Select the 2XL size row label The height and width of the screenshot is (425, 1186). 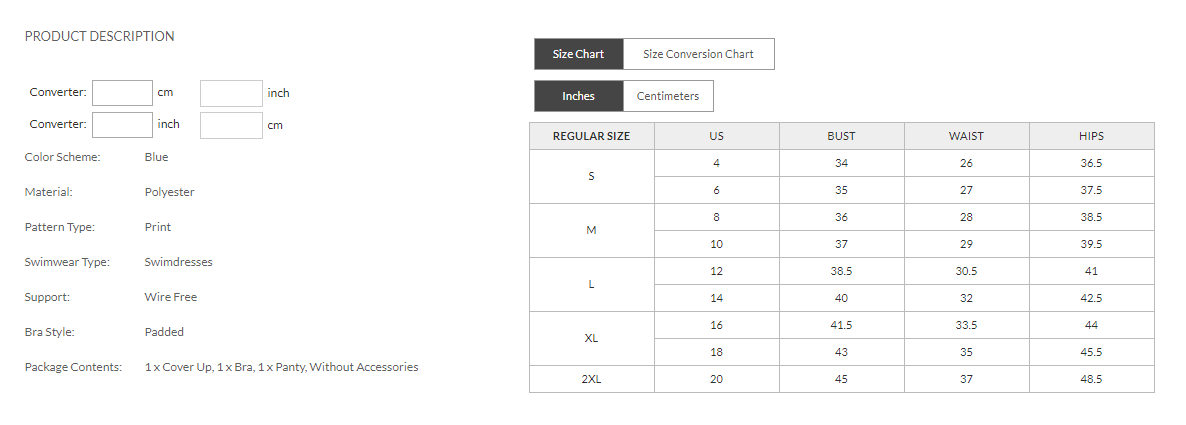click(x=591, y=379)
